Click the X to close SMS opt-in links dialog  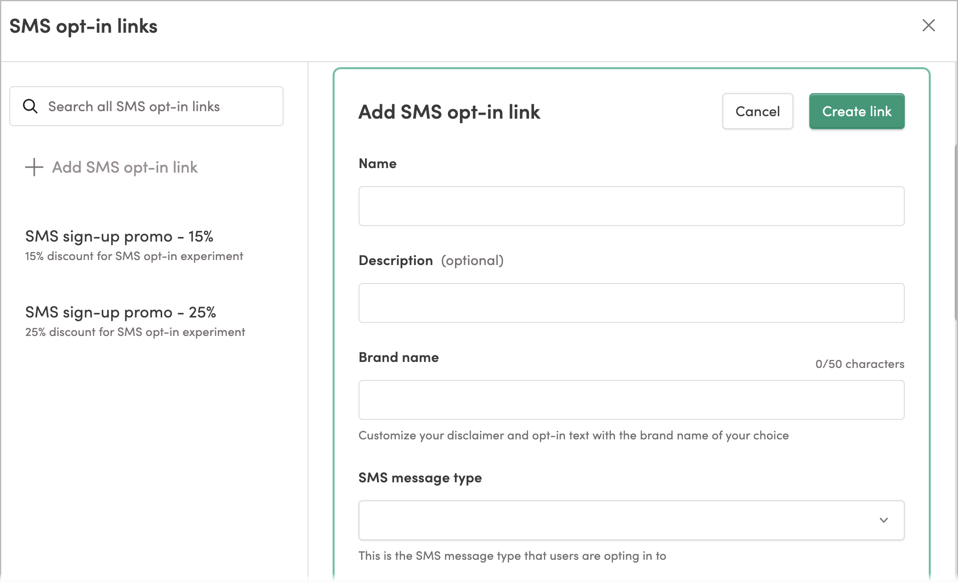928,25
